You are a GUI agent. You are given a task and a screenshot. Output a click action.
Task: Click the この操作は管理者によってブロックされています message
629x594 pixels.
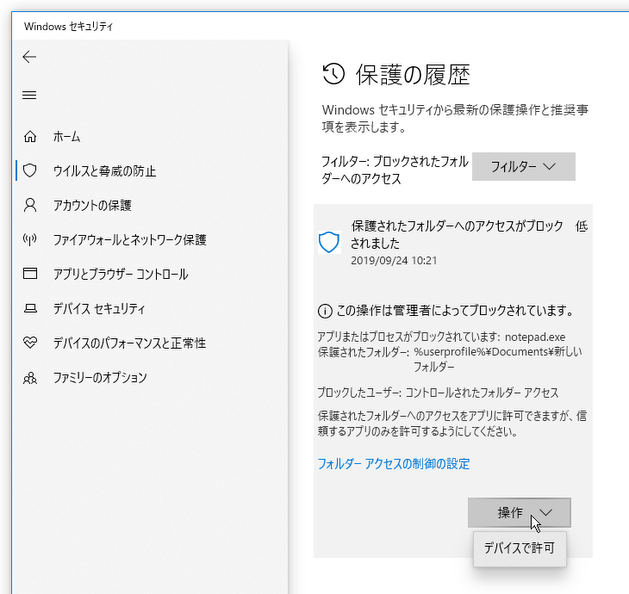(455, 311)
